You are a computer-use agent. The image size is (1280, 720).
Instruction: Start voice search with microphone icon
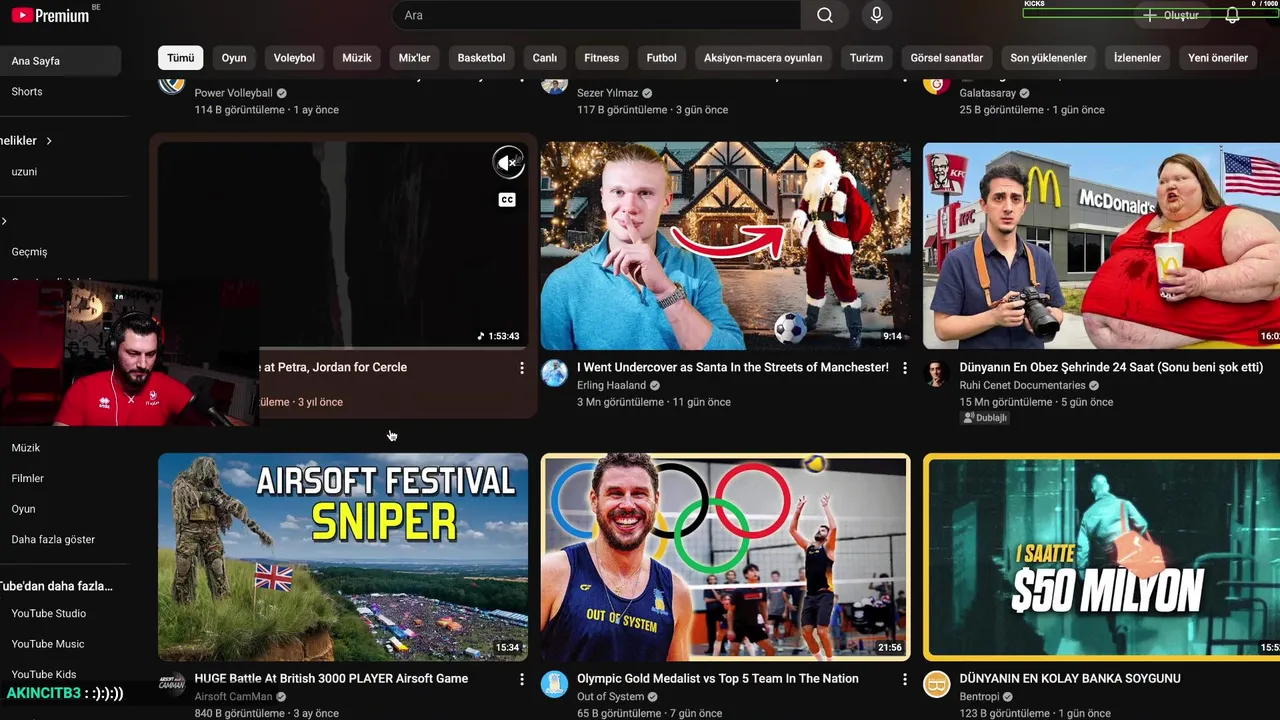[877, 15]
